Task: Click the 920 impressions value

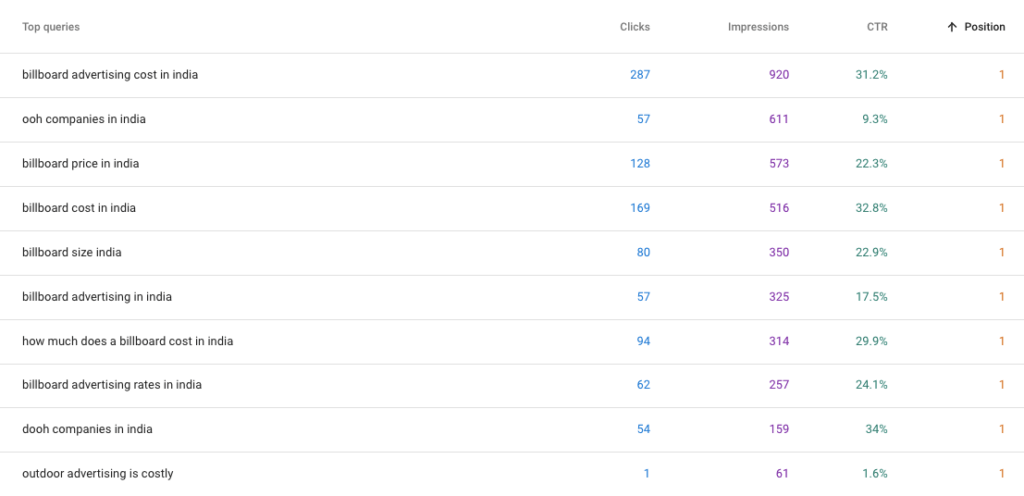Action: [778, 75]
